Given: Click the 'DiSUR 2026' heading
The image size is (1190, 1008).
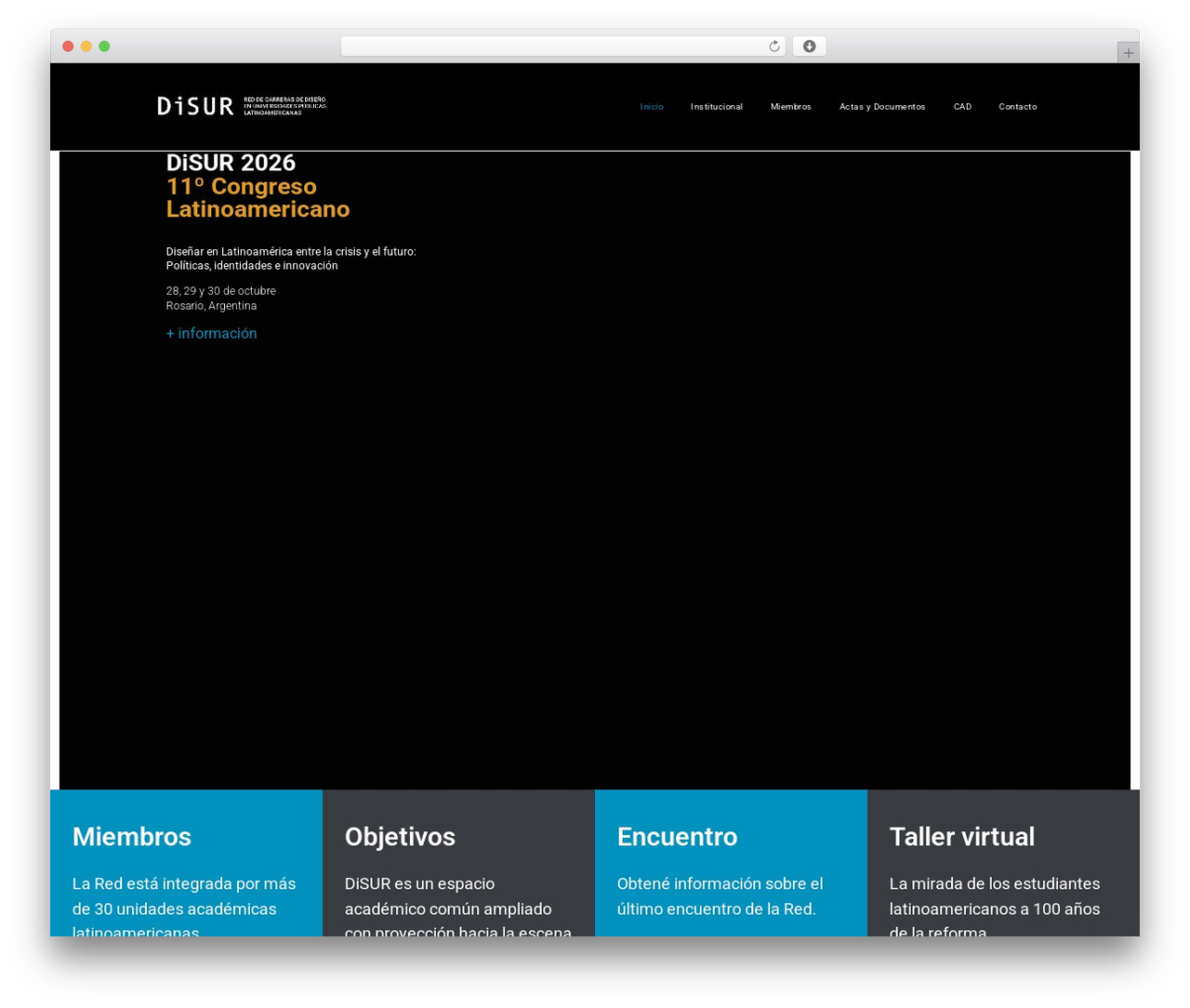Looking at the screenshot, I should (231, 163).
